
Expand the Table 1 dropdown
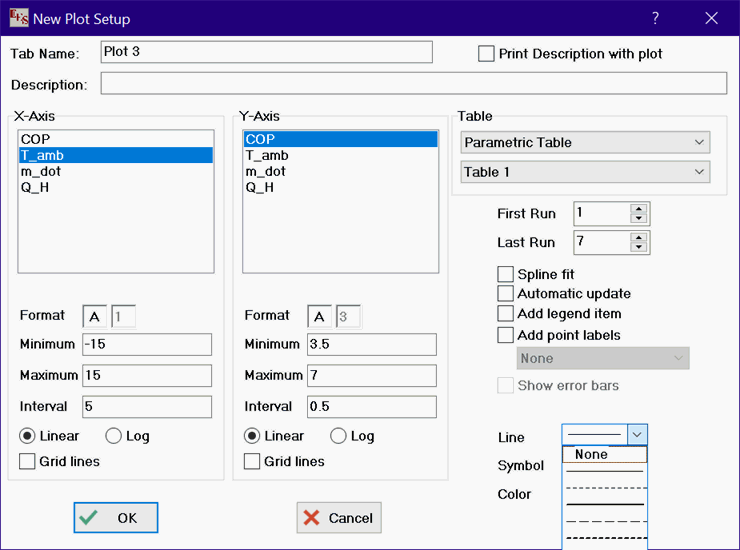click(585, 172)
